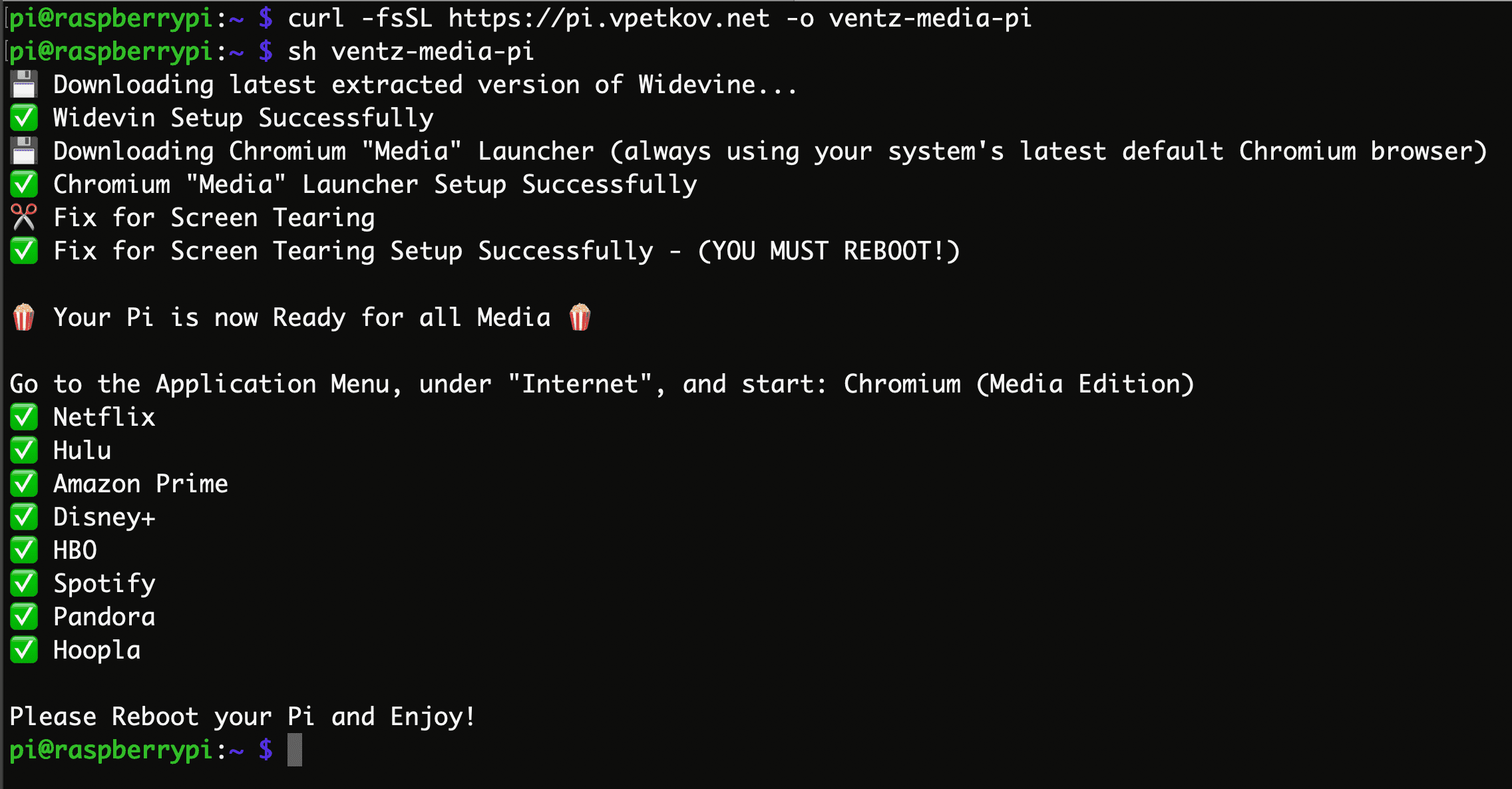Click the "Chromium (Media Edition)" text
The width and height of the screenshot is (1512, 789).
1018,384
